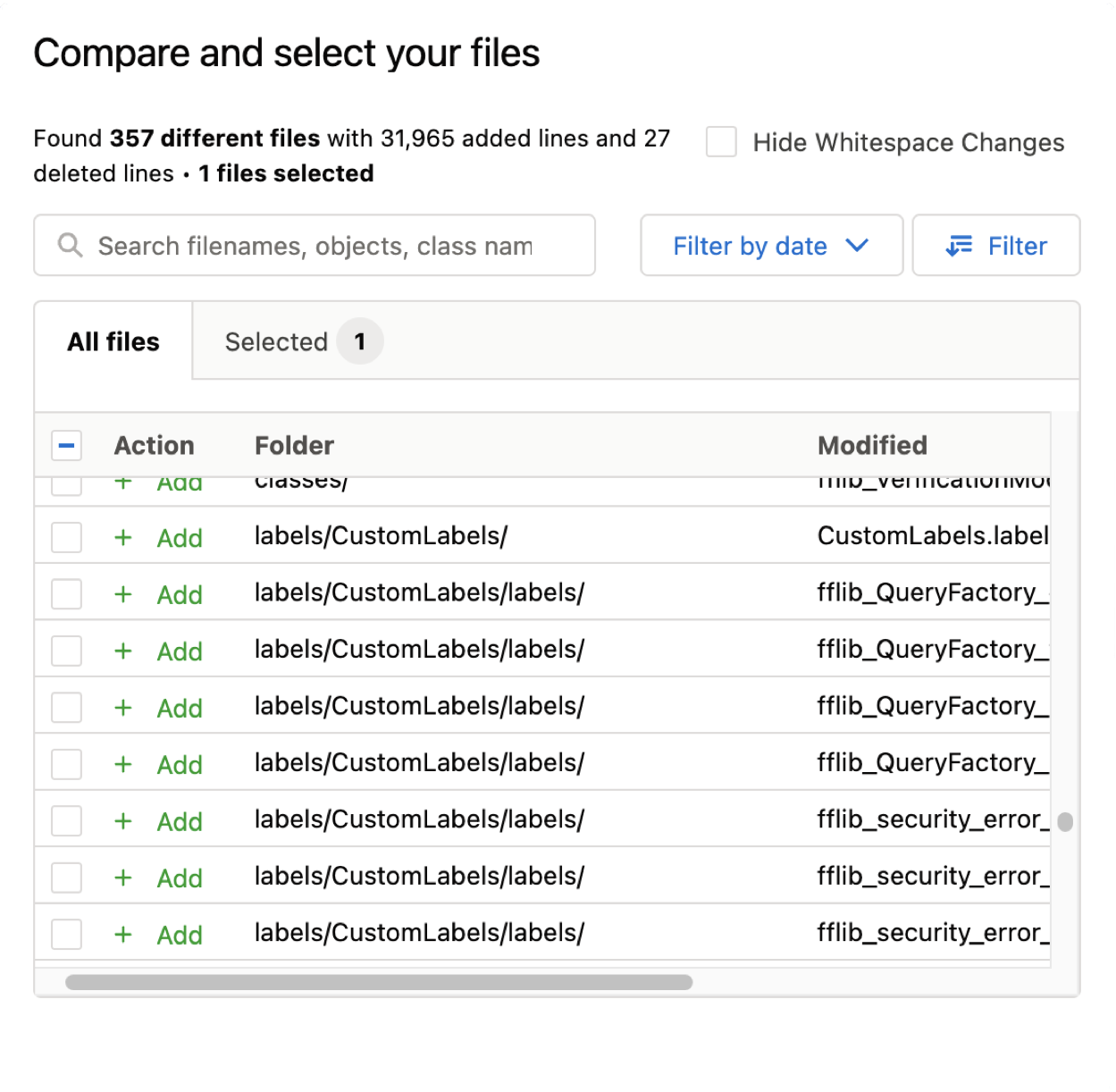
Task: Switch to the All files tab
Action: click(x=113, y=341)
